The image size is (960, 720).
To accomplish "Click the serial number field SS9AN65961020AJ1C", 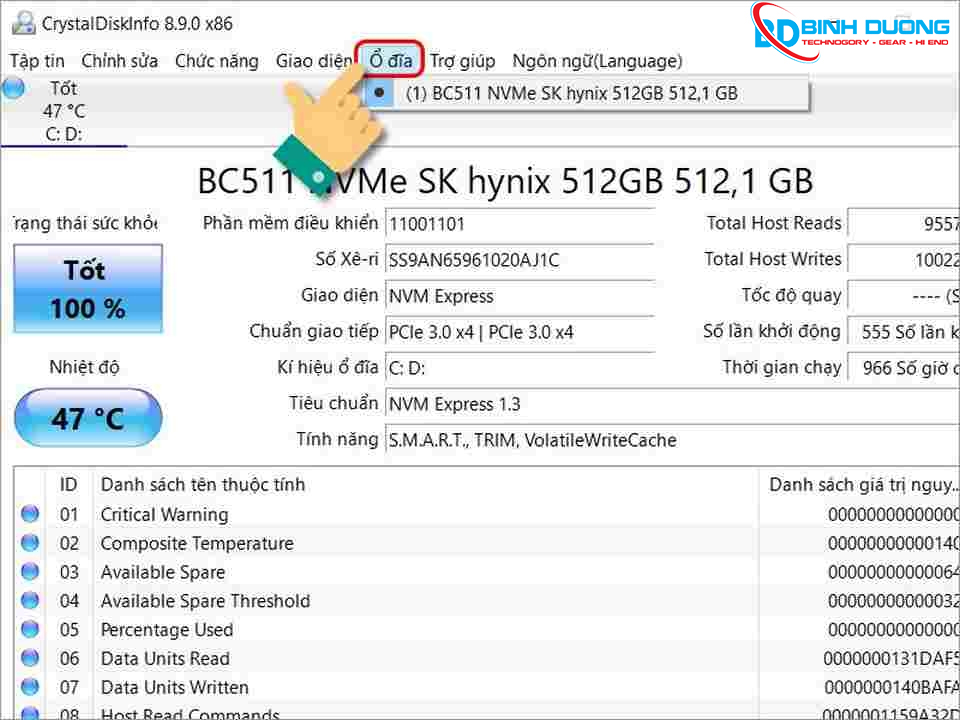I will (520, 260).
